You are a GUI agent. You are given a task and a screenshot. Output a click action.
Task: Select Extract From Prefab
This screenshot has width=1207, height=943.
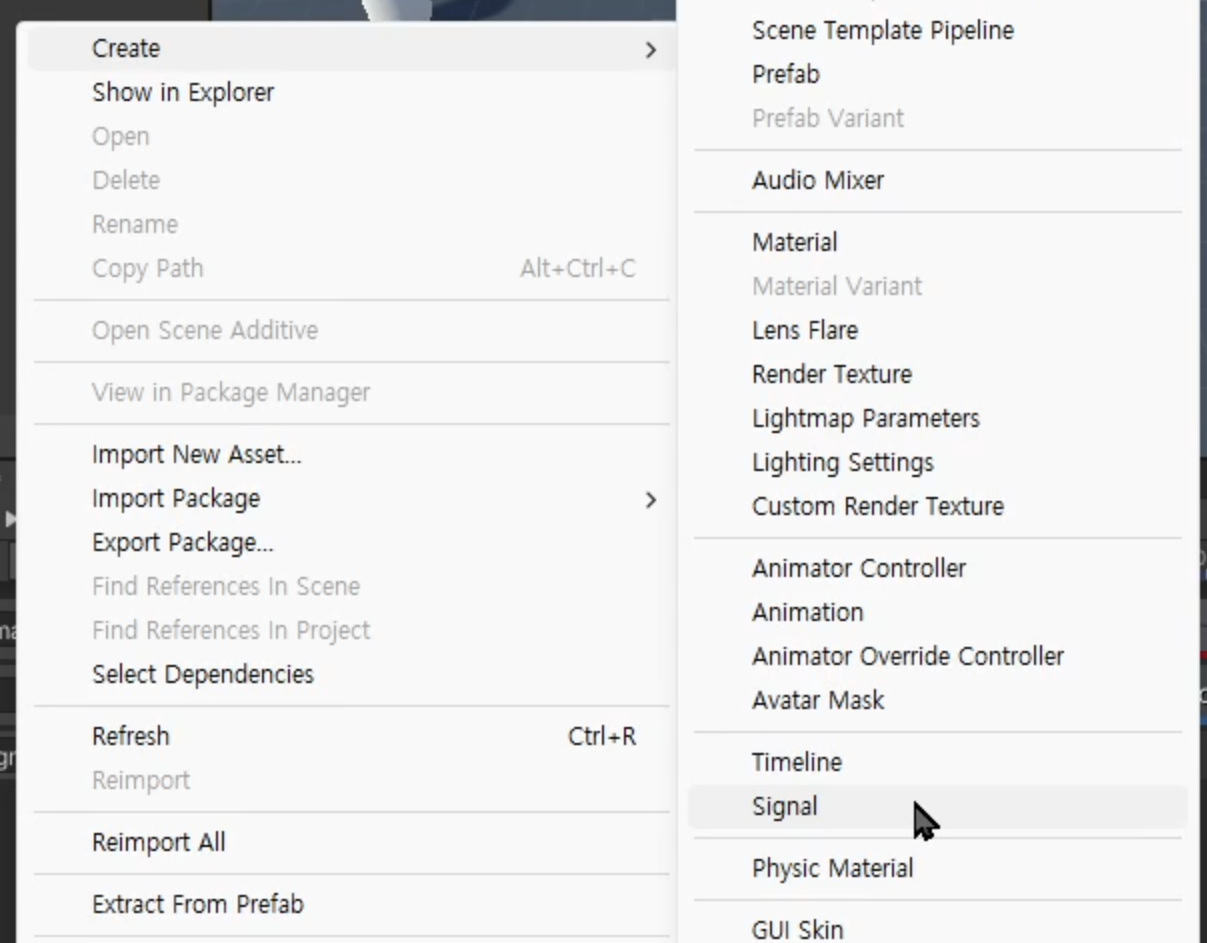pyautogui.click(x=198, y=905)
